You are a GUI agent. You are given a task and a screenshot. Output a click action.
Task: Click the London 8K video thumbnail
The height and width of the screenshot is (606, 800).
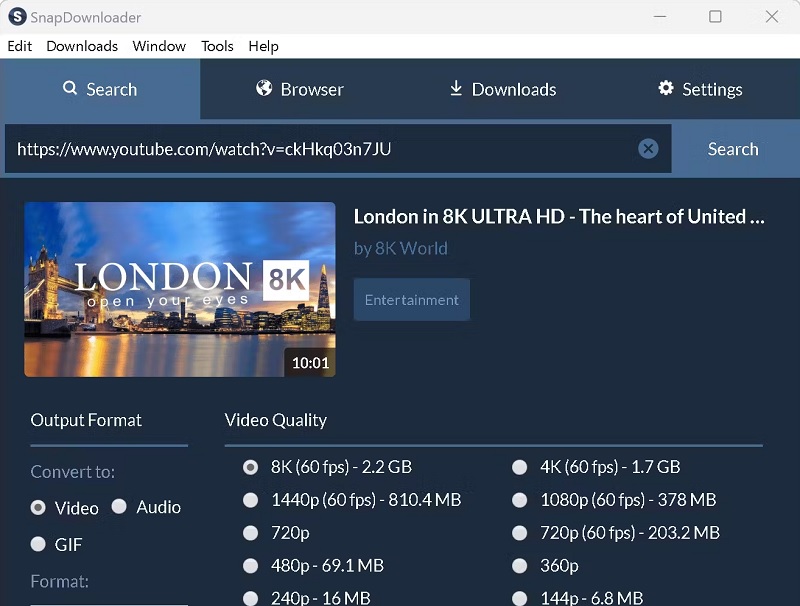pos(180,289)
